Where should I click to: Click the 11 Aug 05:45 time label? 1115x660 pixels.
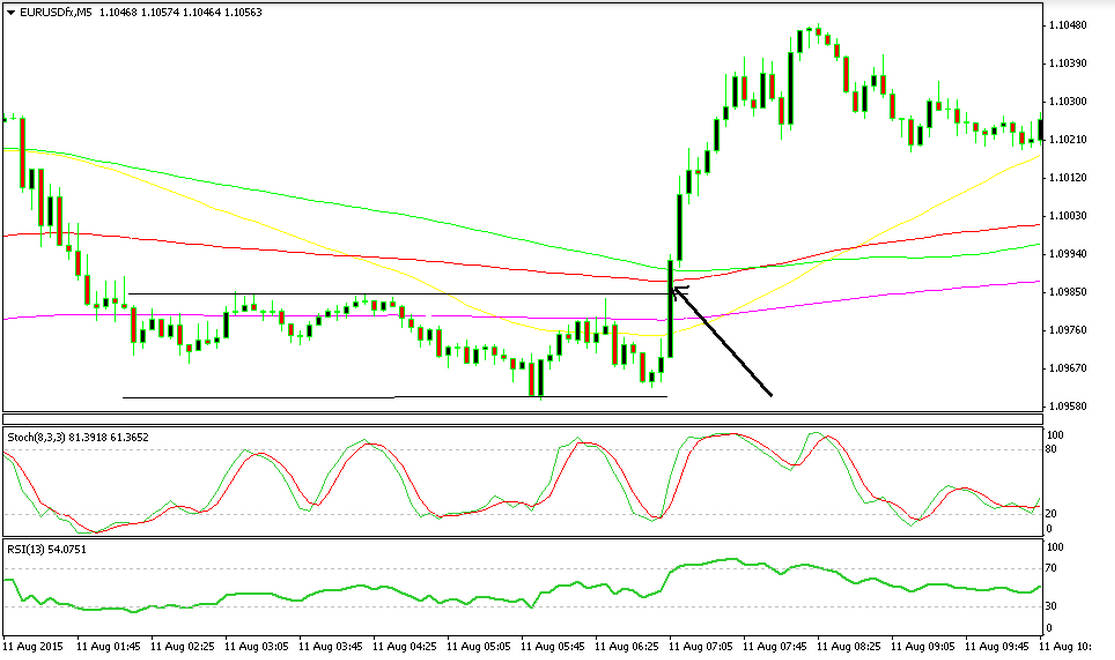553,646
